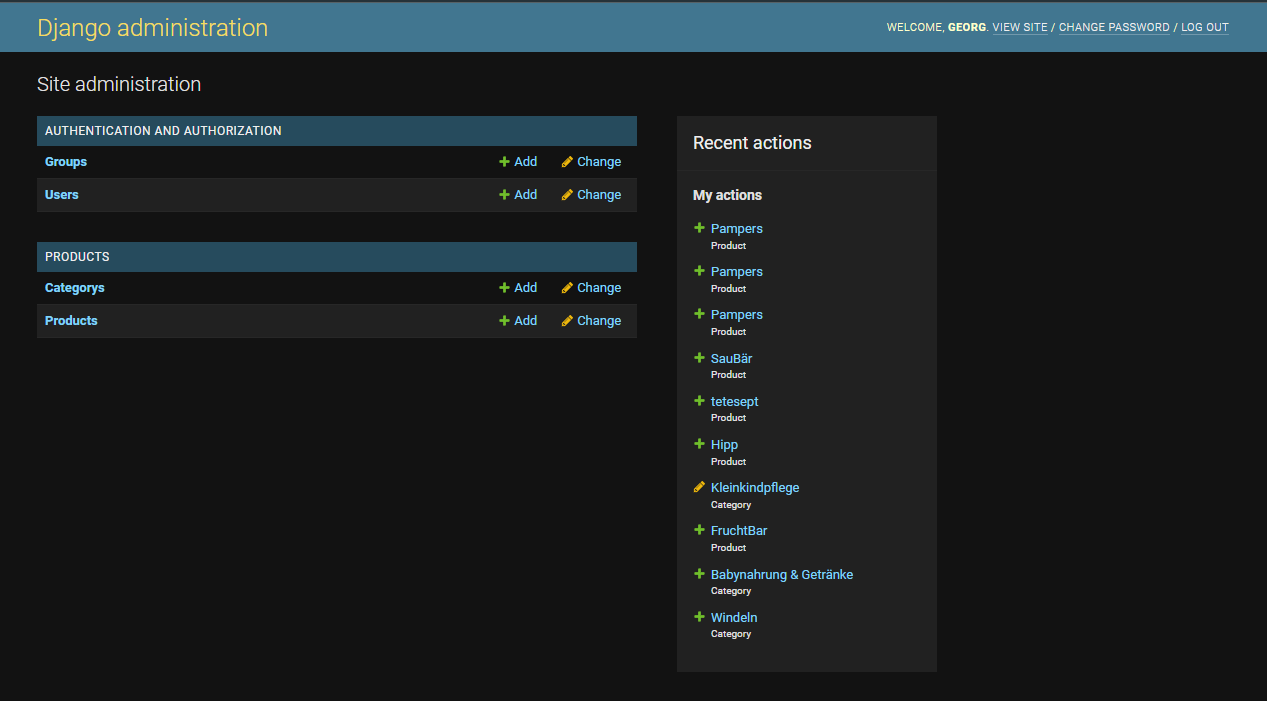Screen dimensions: 1267x701
Task: Click CHANGE PASSWORD in the header
Action: click(1113, 27)
